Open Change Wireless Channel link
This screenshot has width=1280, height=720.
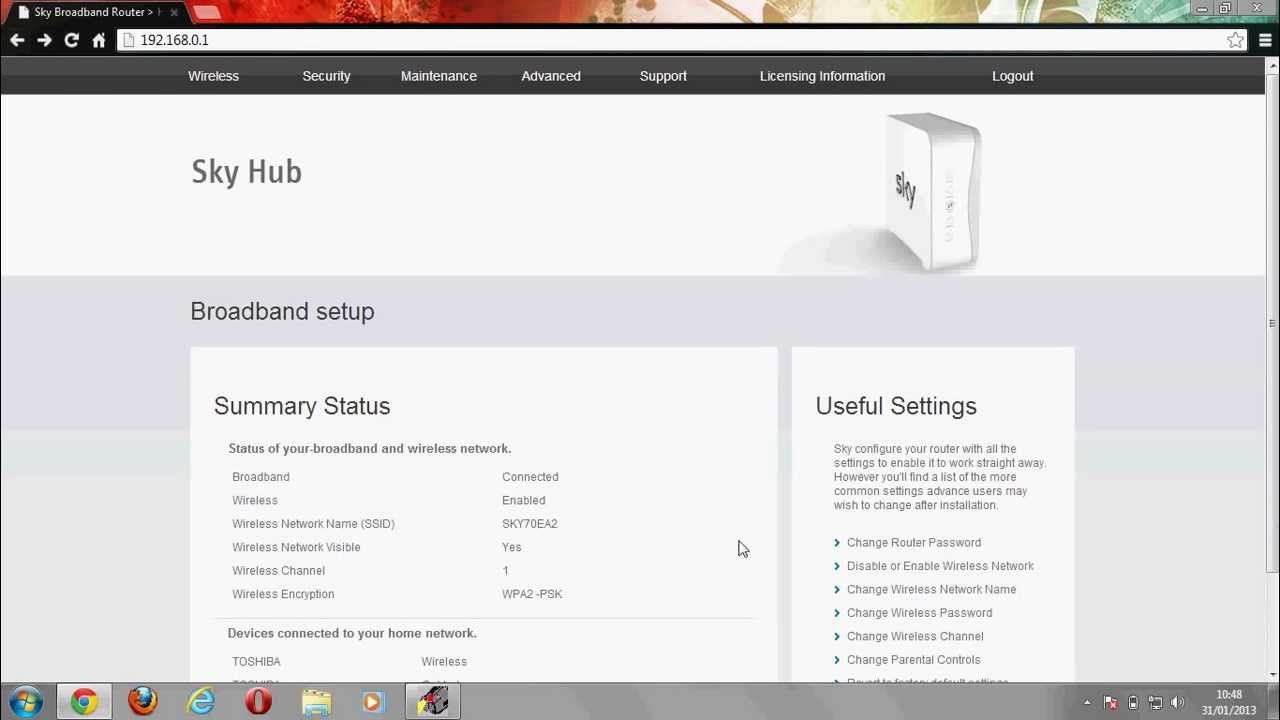pos(915,636)
